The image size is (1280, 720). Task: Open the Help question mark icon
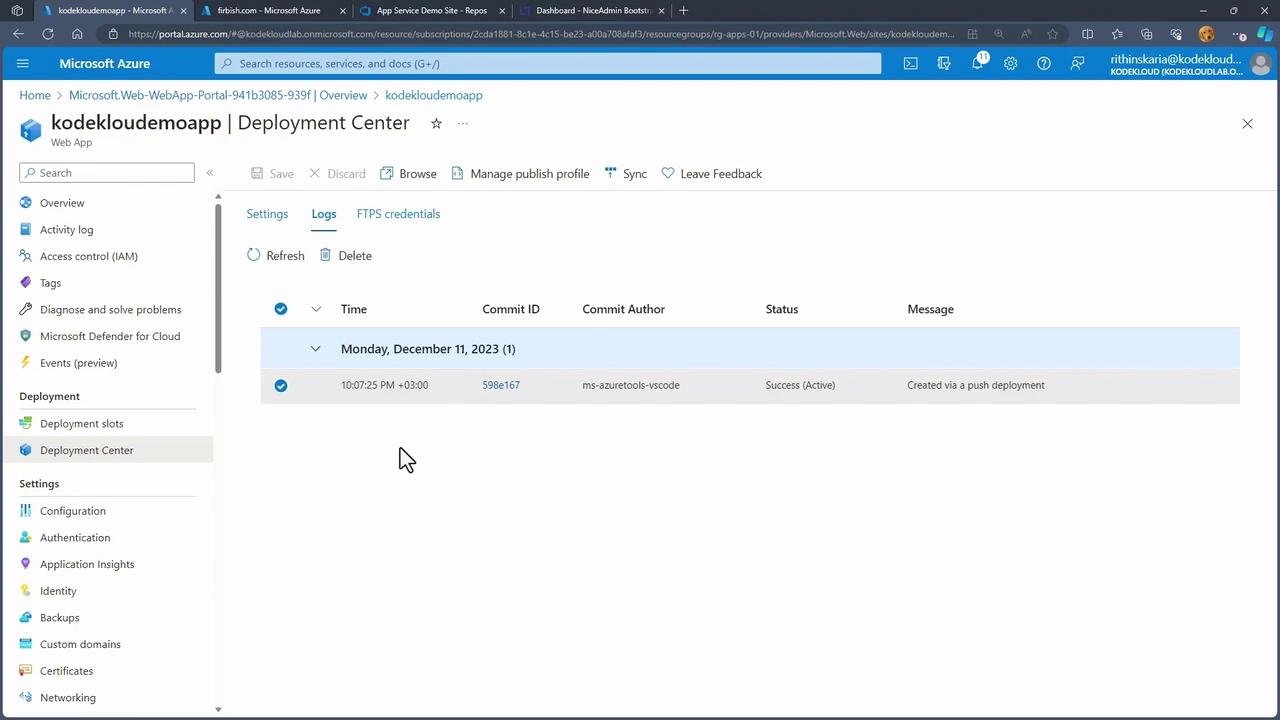[1044, 63]
